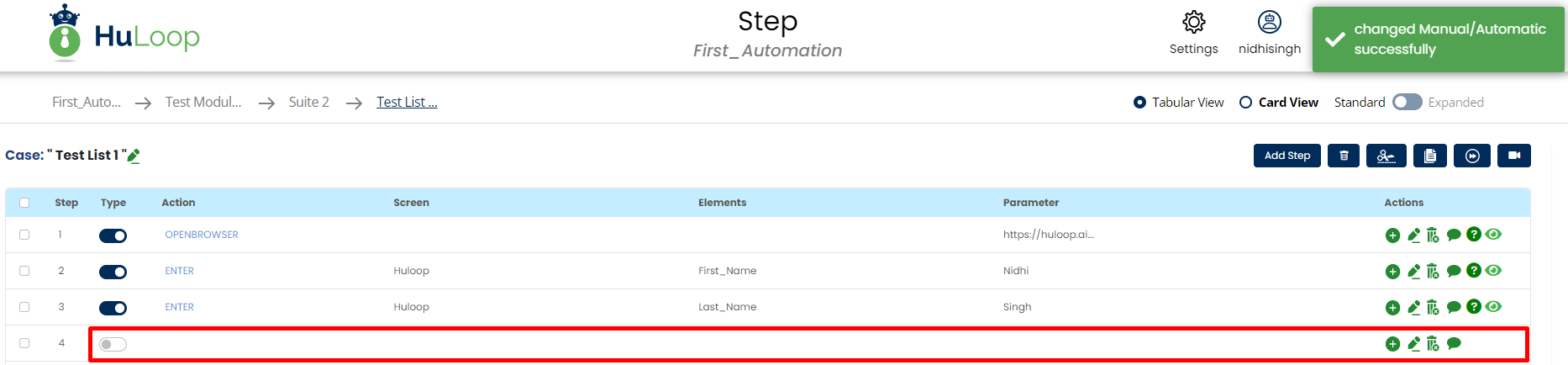The width and height of the screenshot is (1568, 365).
Task: Click the Add Step button
Action: click(x=1286, y=156)
